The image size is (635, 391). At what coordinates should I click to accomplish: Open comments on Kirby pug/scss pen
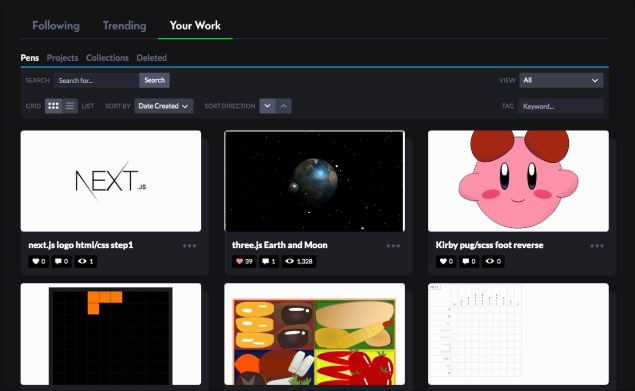click(x=469, y=261)
